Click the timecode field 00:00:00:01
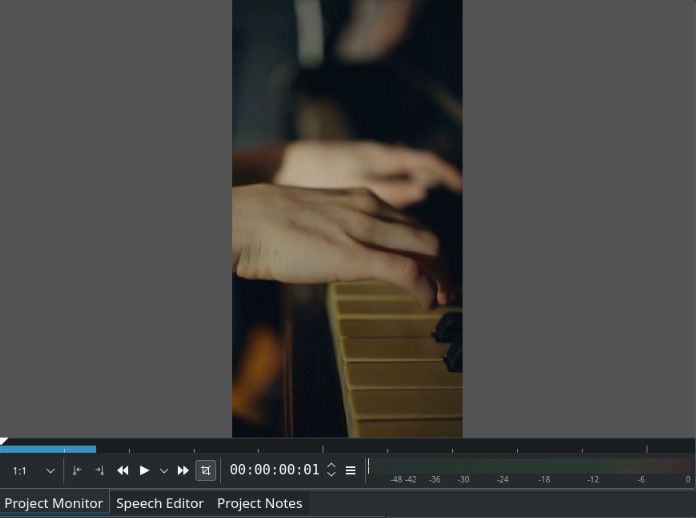The width and height of the screenshot is (696, 518). click(274, 470)
